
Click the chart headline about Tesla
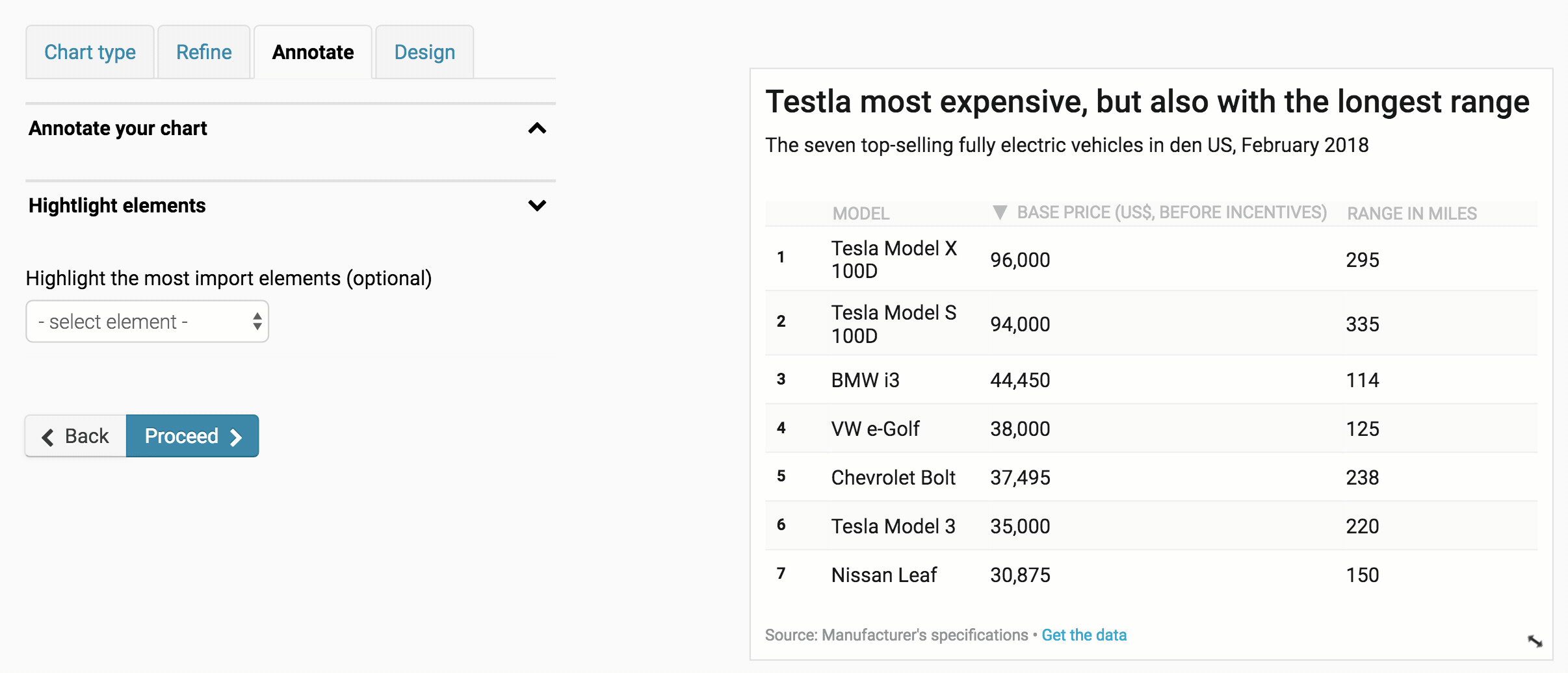(x=1147, y=102)
